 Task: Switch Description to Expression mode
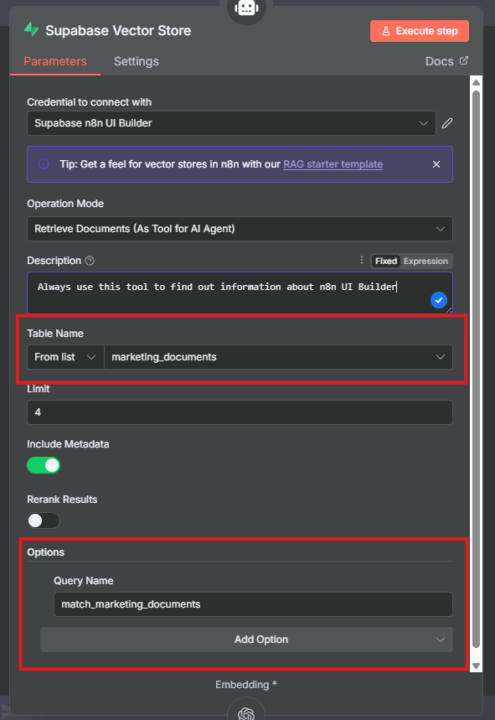(426, 261)
